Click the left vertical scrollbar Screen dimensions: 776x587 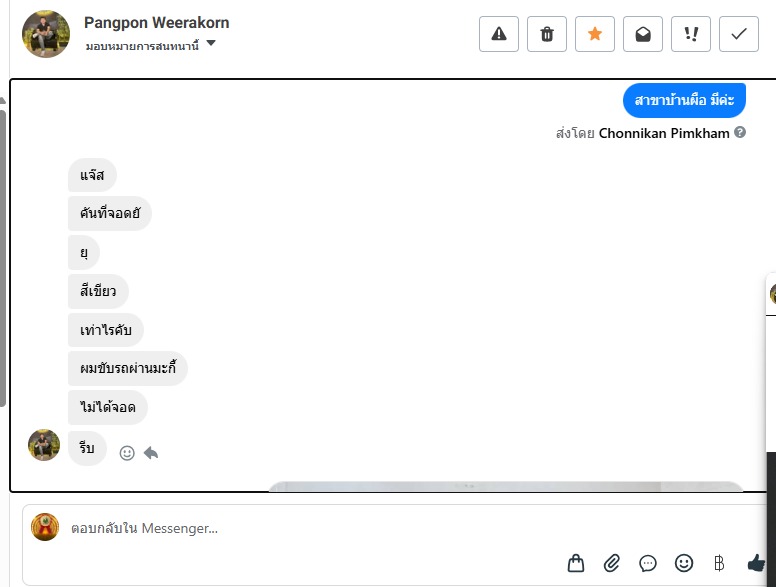tap(2, 258)
